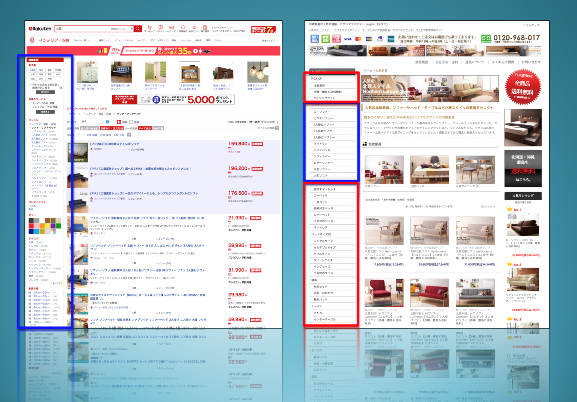Open the black free-shipping banner below the bed photo
This screenshot has width=577, height=402.
click(523, 168)
